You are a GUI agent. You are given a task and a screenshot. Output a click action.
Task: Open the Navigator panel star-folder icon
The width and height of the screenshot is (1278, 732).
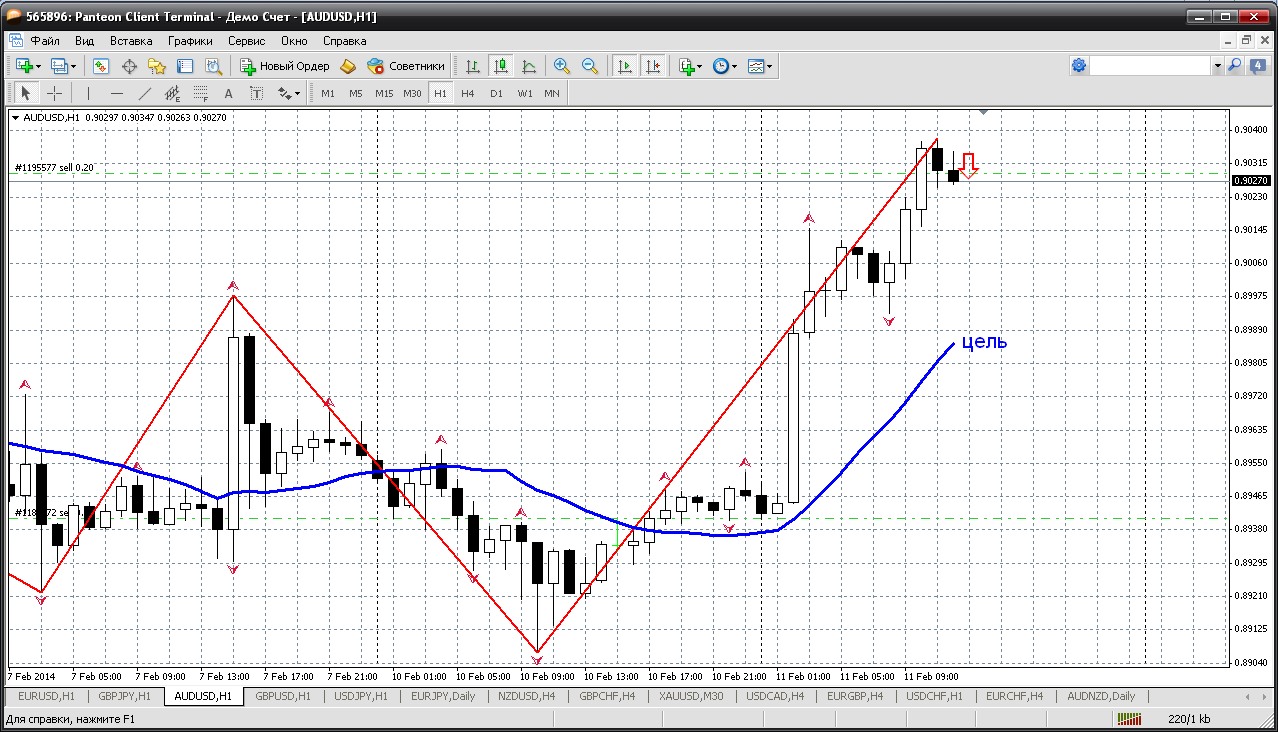coord(157,66)
